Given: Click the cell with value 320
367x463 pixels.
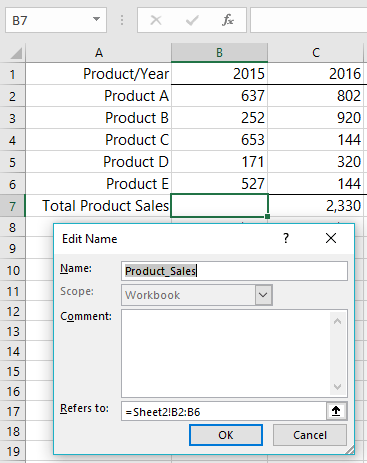Looking at the screenshot, I should click(x=316, y=162).
